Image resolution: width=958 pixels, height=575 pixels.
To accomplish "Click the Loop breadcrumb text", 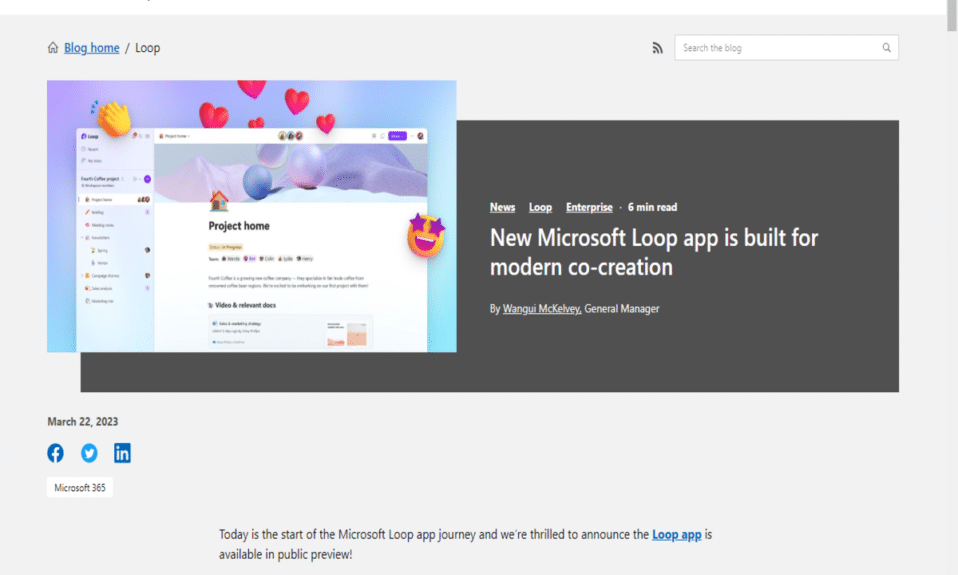I will (x=147, y=48).
